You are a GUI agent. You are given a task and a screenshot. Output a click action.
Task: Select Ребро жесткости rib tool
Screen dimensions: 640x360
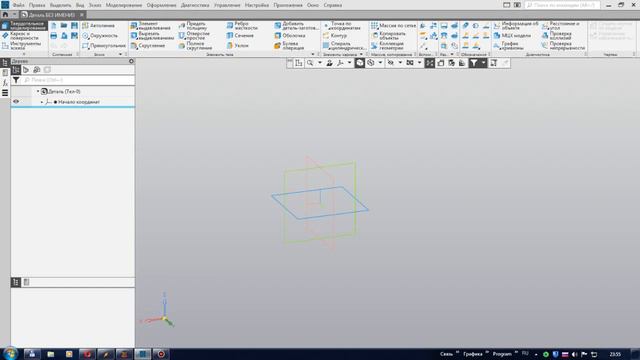pyautogui.click(x=242, y=26)
